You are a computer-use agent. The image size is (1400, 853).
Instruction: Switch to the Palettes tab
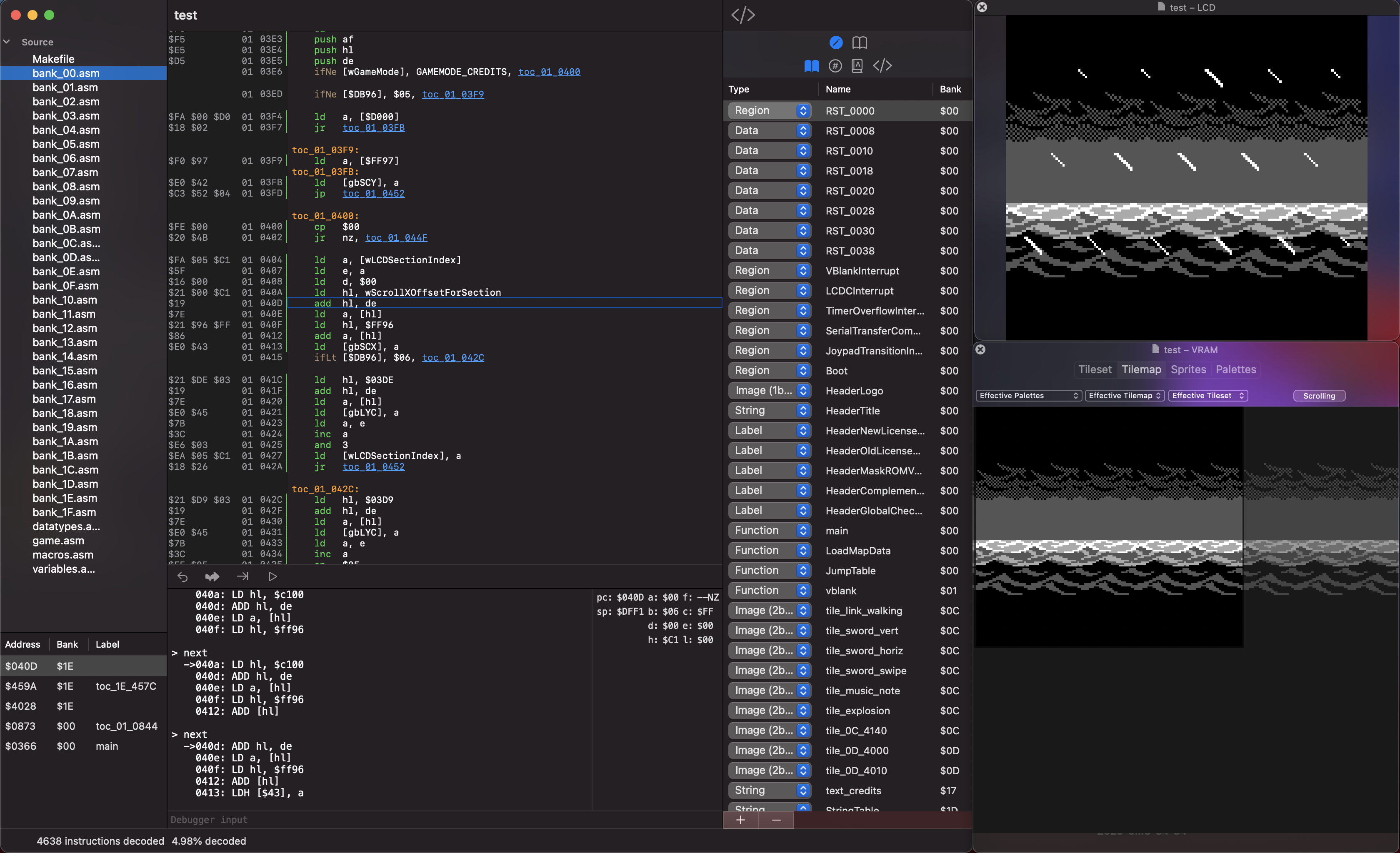click(x=1235, y=370)
